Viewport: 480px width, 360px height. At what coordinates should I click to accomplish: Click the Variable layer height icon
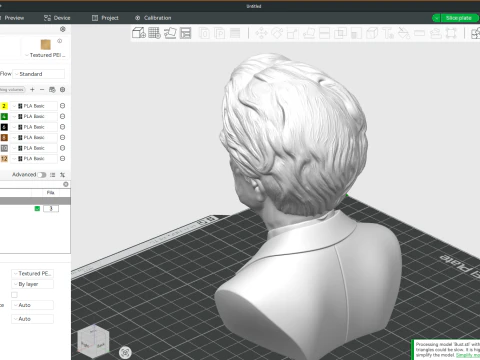[x=235, y=33]
